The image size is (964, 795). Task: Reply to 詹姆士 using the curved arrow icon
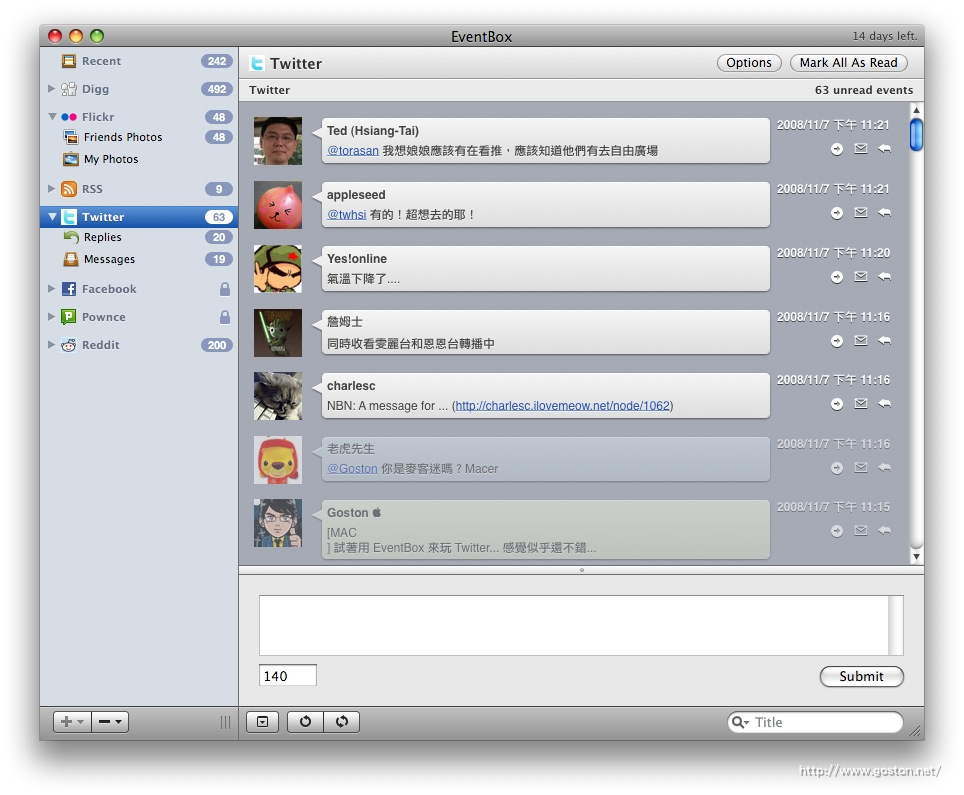click(884, 341)
